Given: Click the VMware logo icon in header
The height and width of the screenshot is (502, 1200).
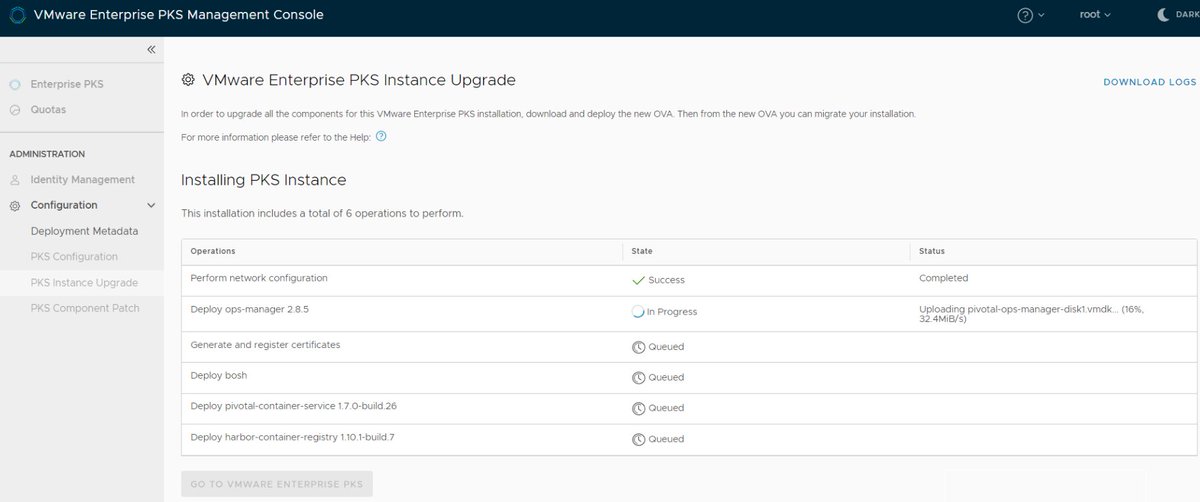Looking at the screenshot, I should [x=16, y=15].
